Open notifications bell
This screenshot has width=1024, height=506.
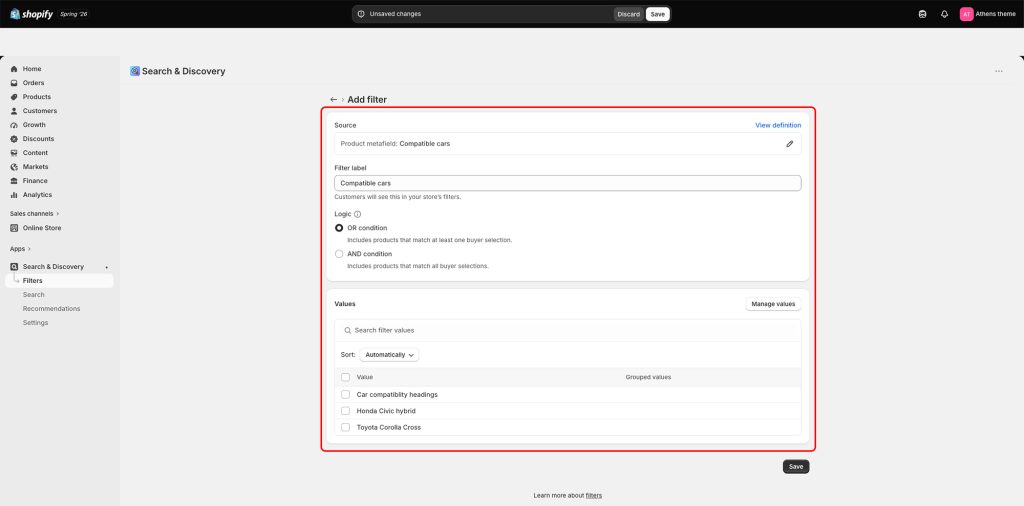944,14
